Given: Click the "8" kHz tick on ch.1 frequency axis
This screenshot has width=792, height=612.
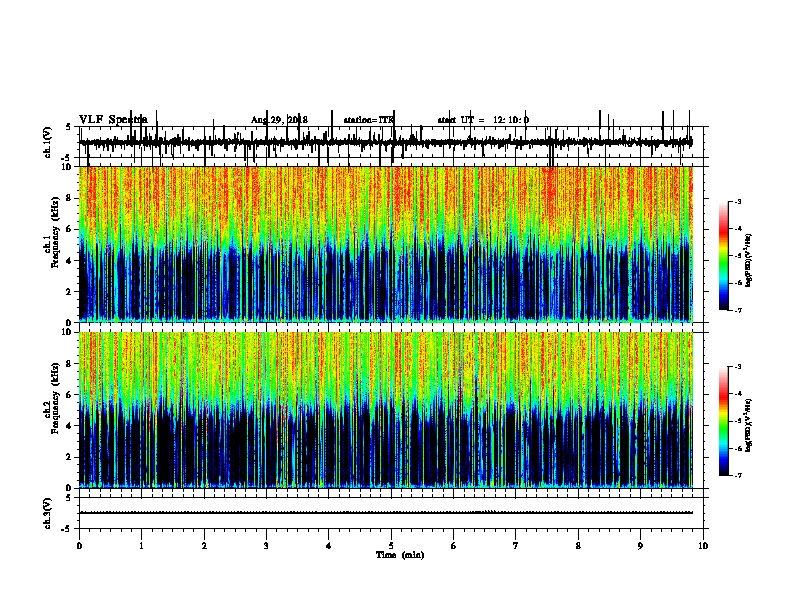Looking at the screenshot, I should [70, 198].
